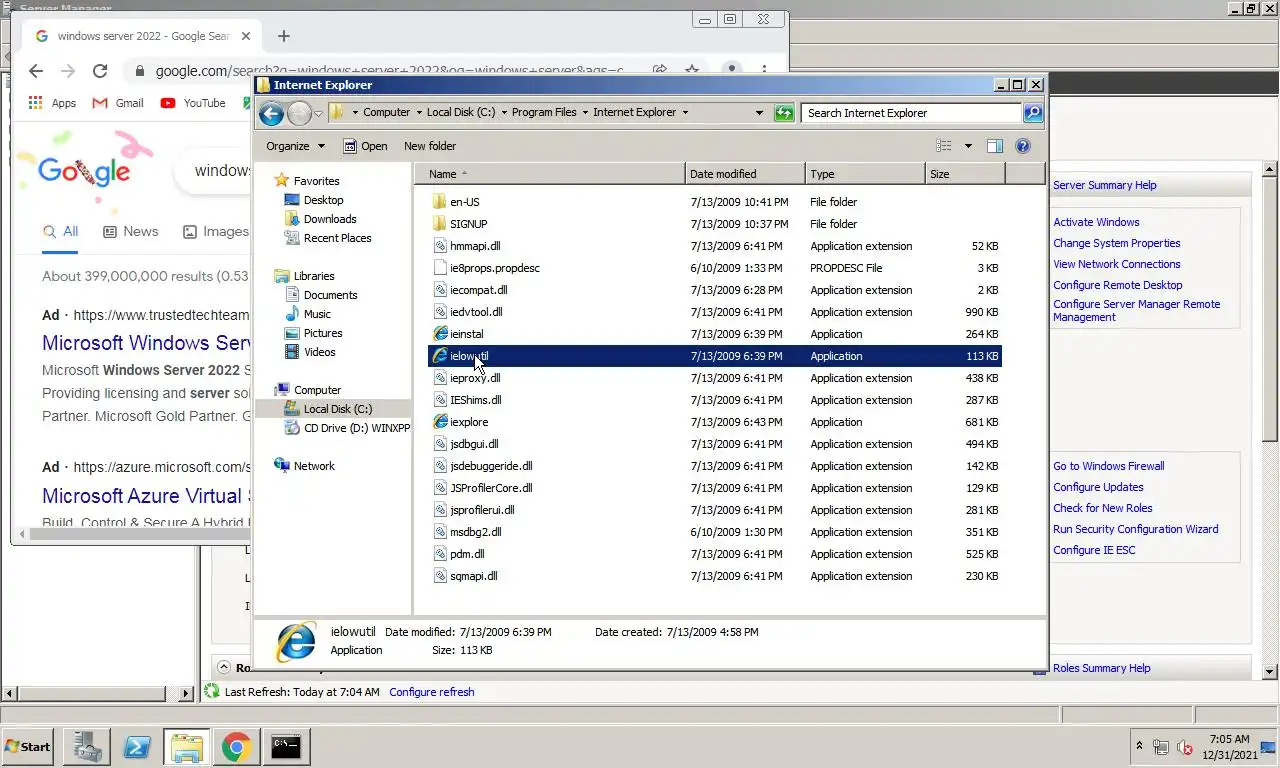Reload the page in Chrome

pos(100,71)
